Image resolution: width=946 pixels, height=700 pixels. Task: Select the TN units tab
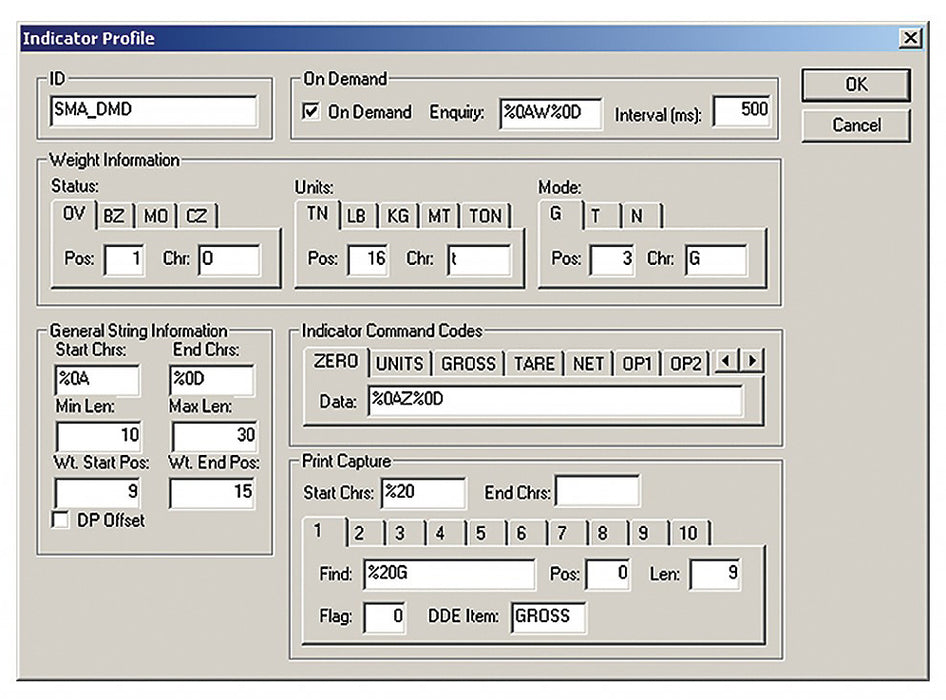318,213
